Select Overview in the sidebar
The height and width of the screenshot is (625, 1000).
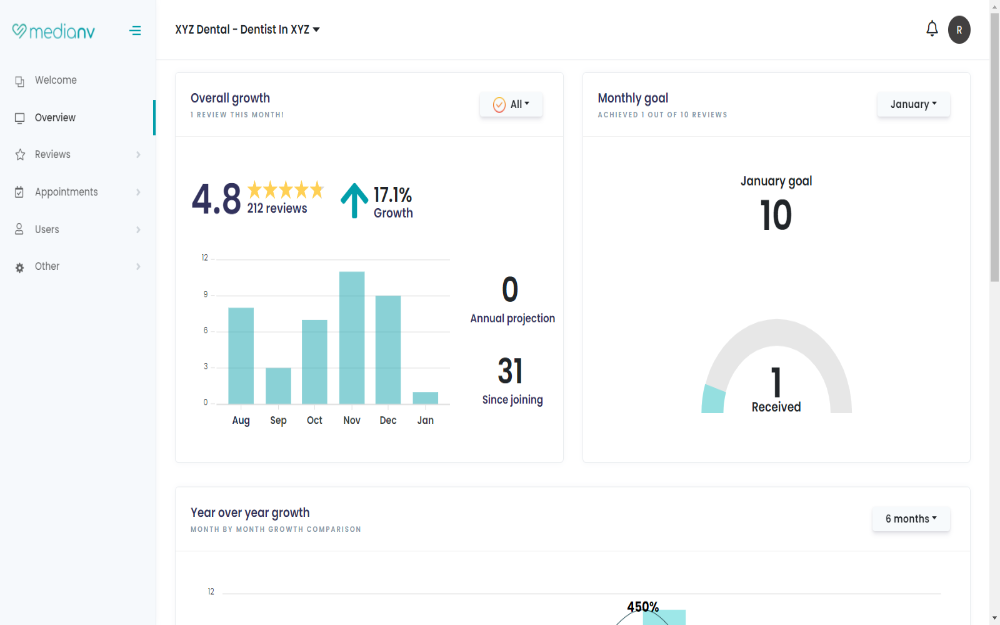pyautogui.click(x=55, y=118)
